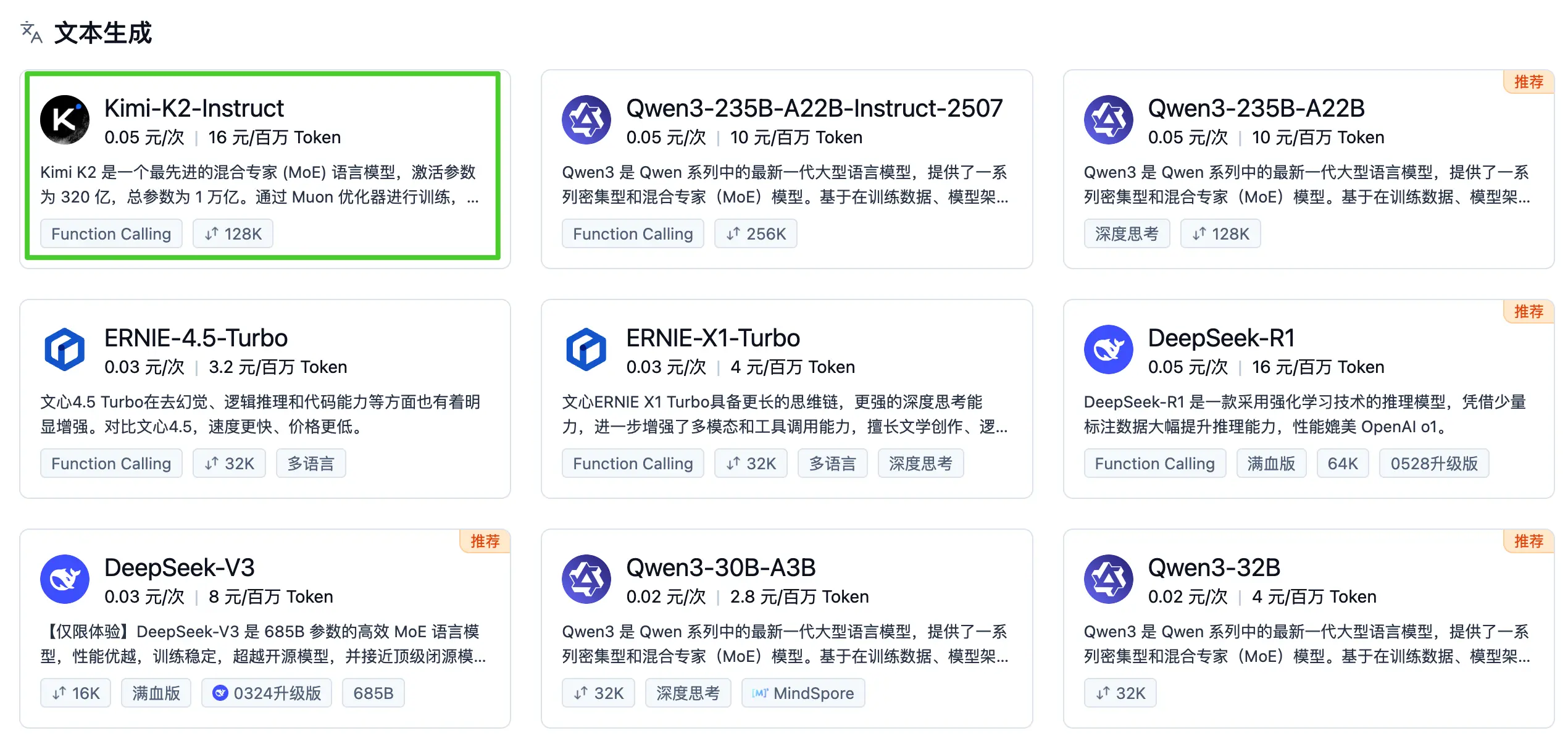Click the DeepSeek-V3 whale logo icon
Viewport: 1568px width, 736px height.
pyautogui.click(x=65, y=579)
